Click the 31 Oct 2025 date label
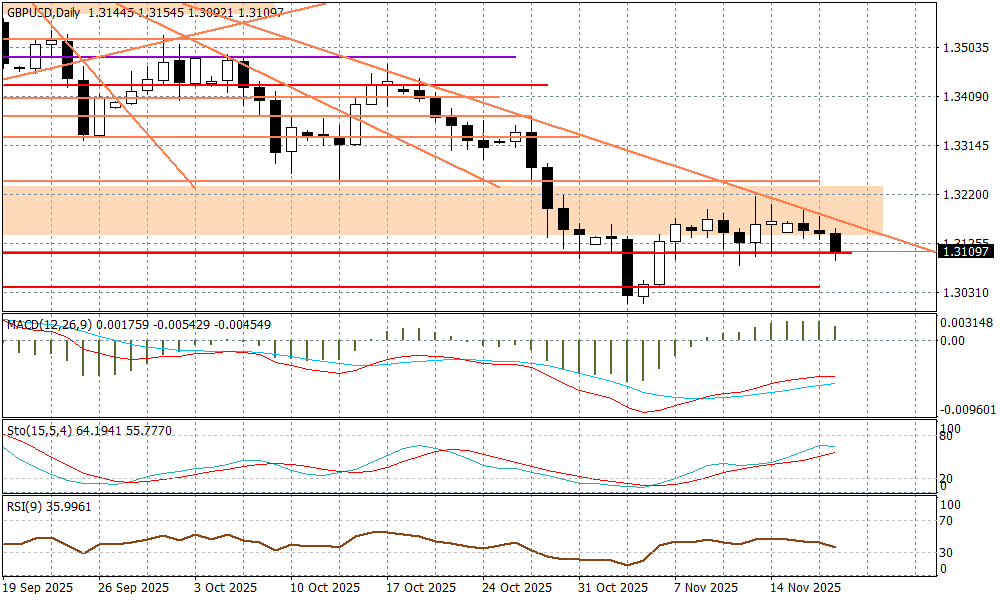 click(x=610, y=587)
